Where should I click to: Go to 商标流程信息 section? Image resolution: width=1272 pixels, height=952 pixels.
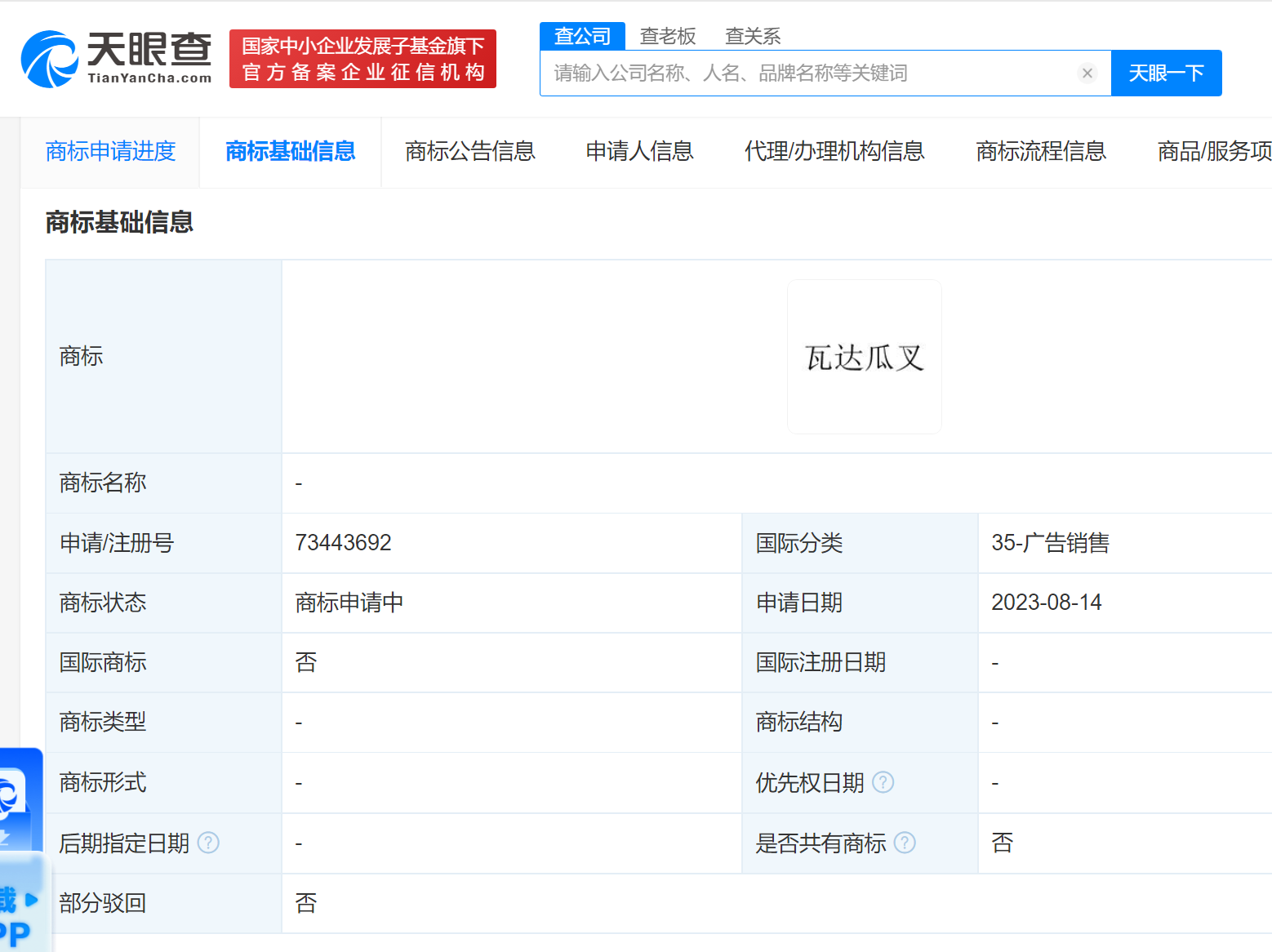tap(1041, 151)
